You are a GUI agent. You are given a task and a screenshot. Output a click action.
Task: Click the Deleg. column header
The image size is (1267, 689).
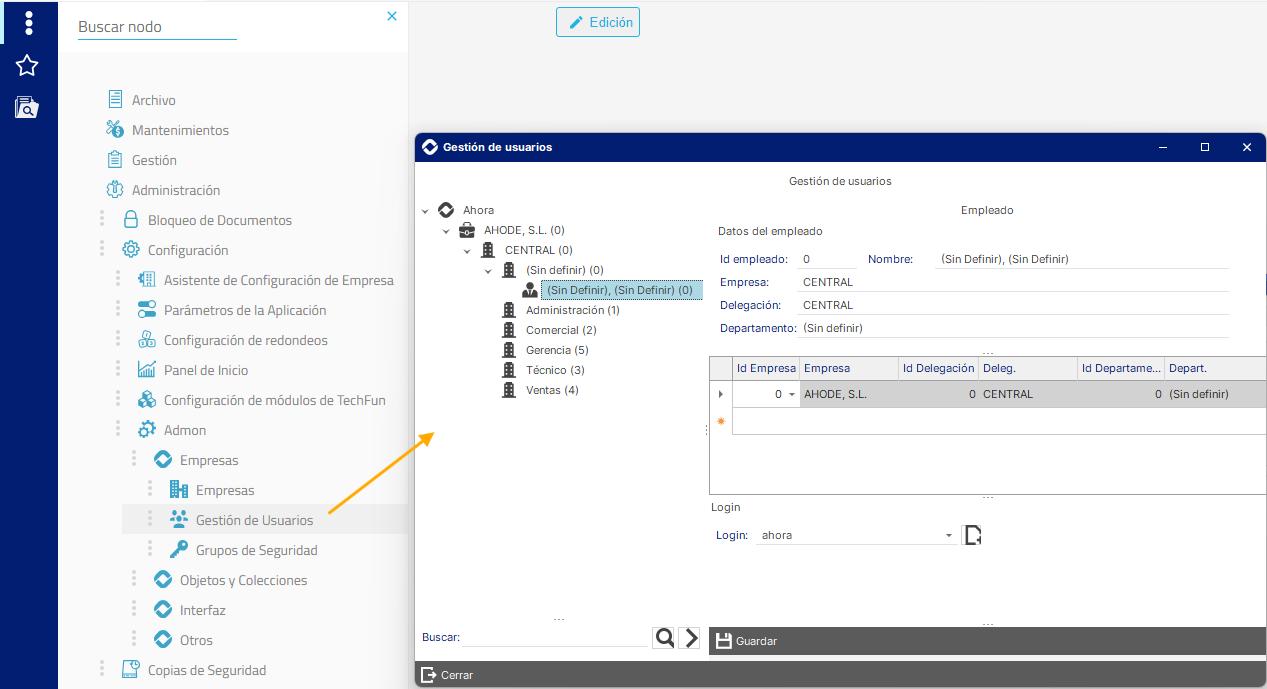[1028, 368]
